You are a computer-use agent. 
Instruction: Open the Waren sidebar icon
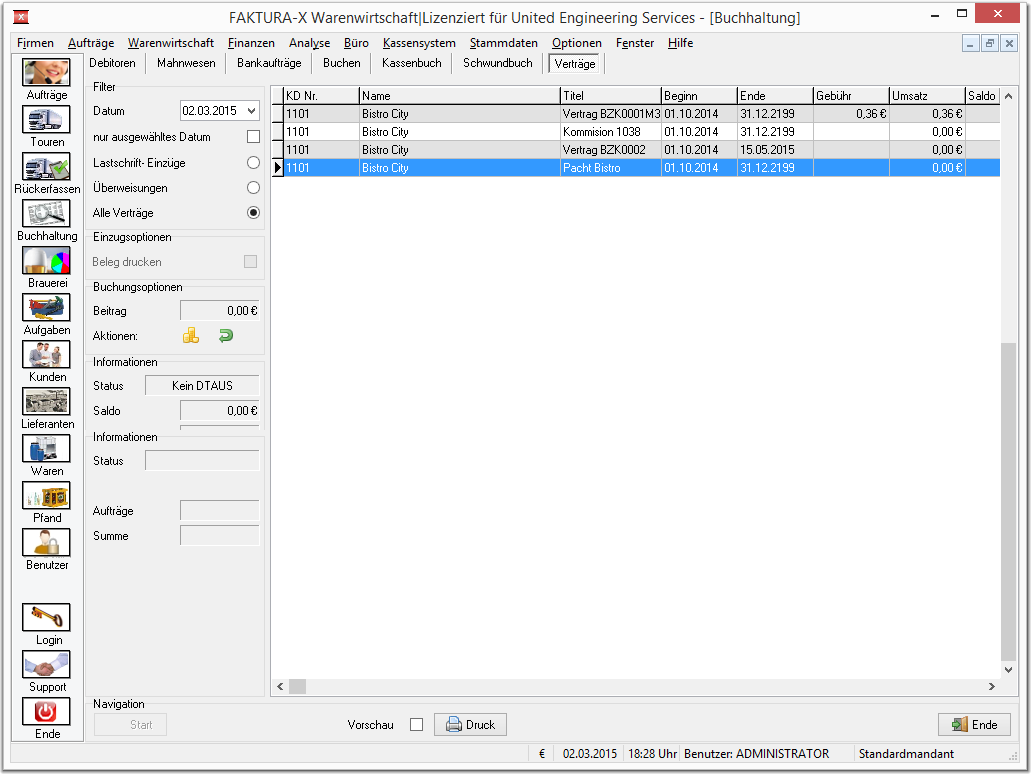click(x=46, y=448)
